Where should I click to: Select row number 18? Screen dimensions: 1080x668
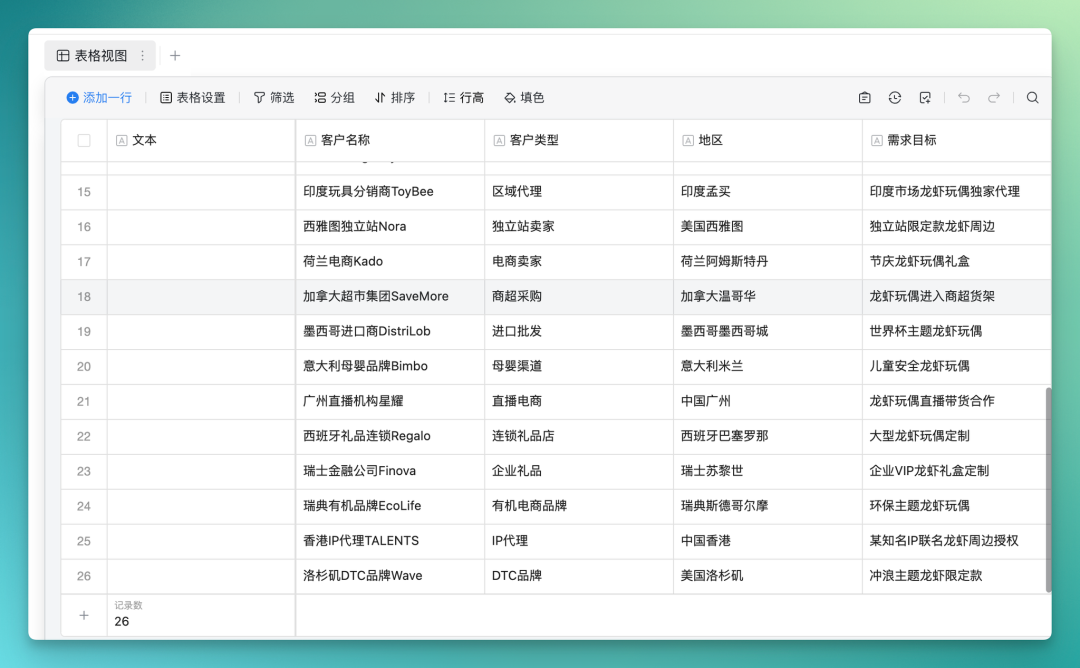click(84, 297)
